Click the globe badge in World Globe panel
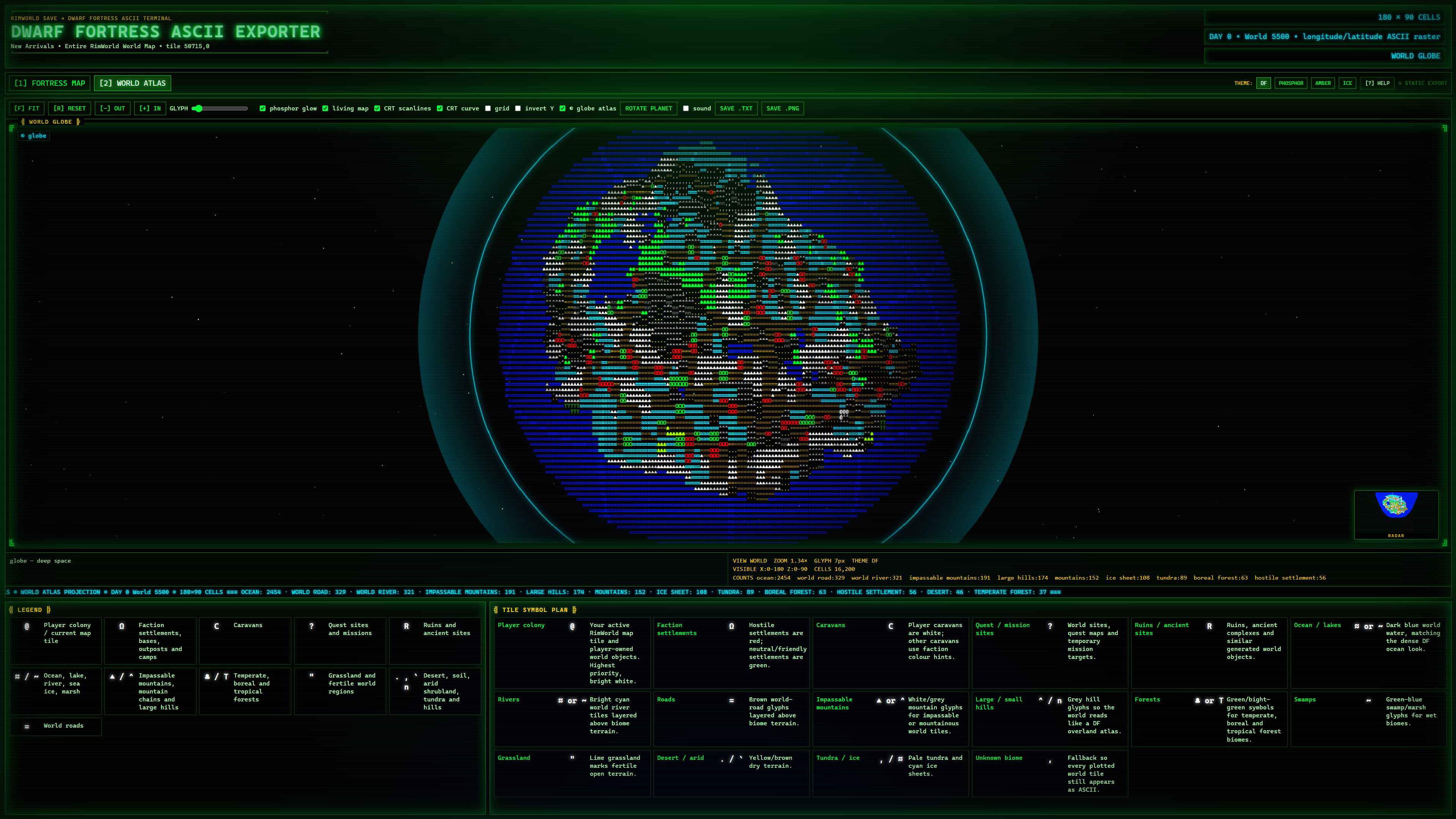The height and width of the screenshot is (819, 1456). tap(33, 136)
